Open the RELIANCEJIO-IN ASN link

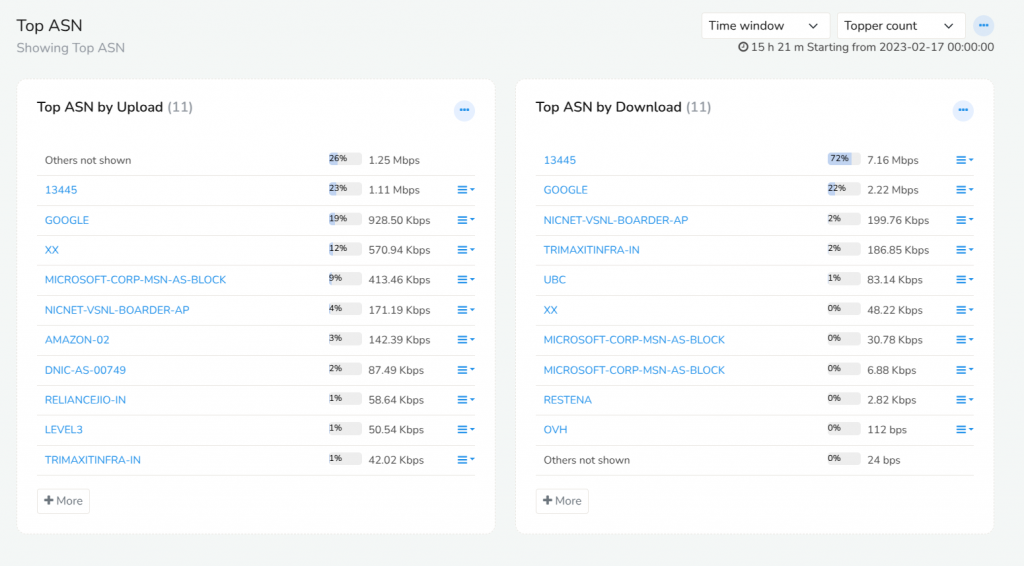(x=85, y=400)
